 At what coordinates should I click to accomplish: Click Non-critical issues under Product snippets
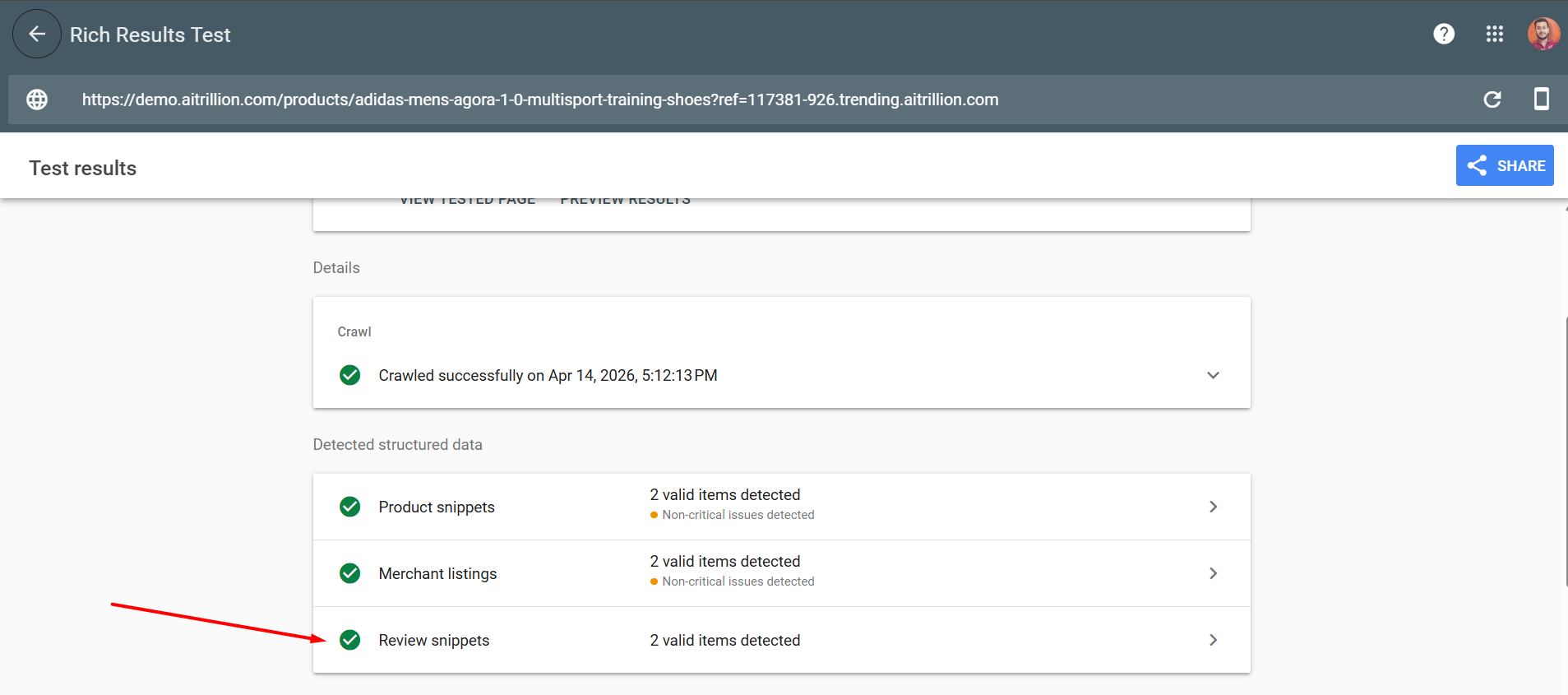[x=738, y=515]
